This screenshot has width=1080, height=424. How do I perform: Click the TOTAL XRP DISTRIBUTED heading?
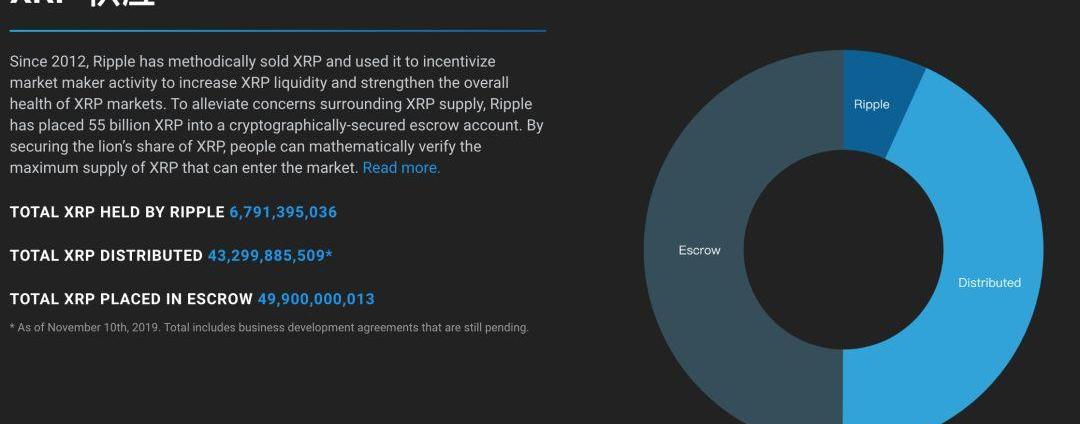click(106, 256)
